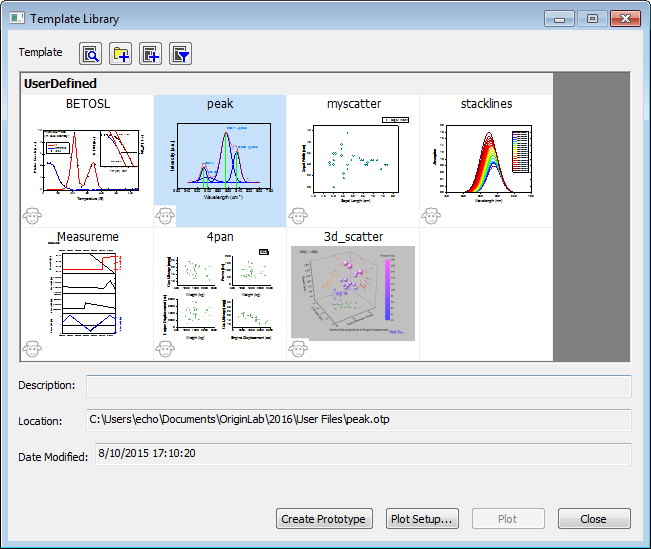Select the 4pan template thumbnail
The width and height of the screenshot is (651, 549).
pos(219,294)
